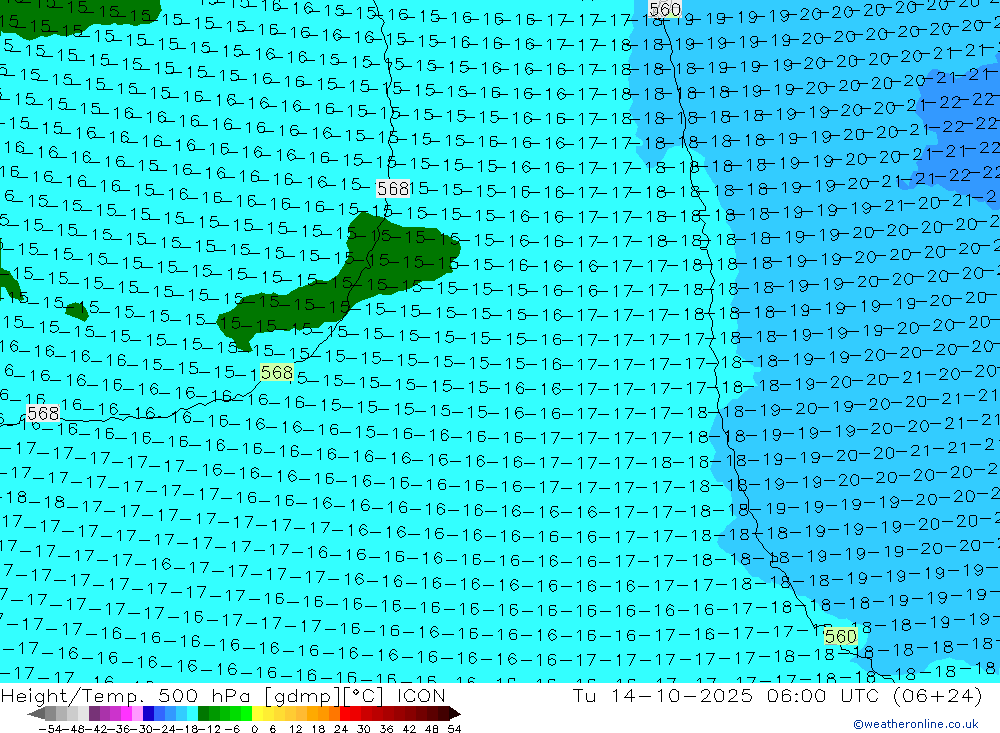Select white 568 label above the large island
This screenshot has height=733, width=1000.
point(393,188)
